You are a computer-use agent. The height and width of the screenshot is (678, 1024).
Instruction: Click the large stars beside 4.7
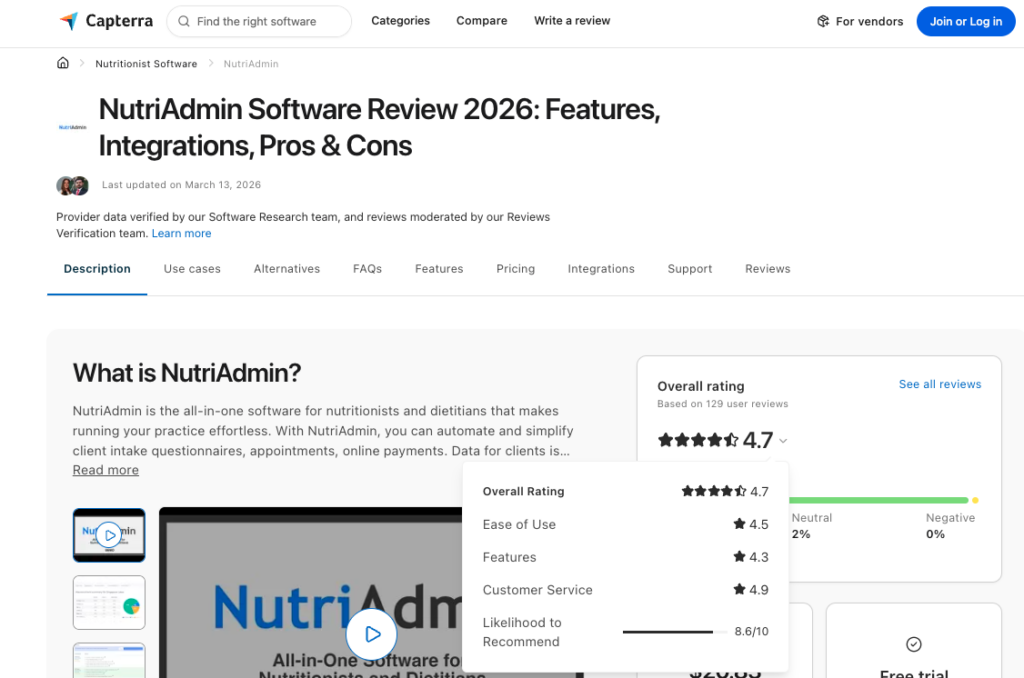[698, 440]
